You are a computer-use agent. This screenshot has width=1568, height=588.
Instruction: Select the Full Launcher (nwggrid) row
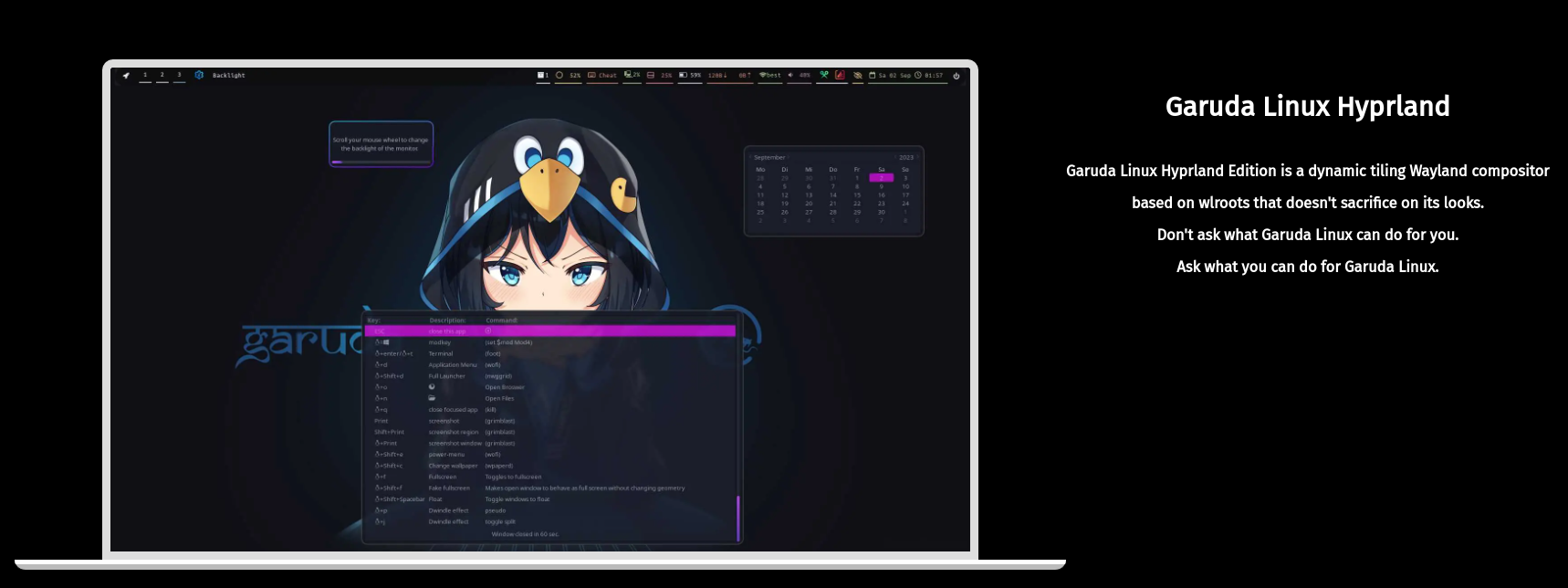click(x=550, y=376)
